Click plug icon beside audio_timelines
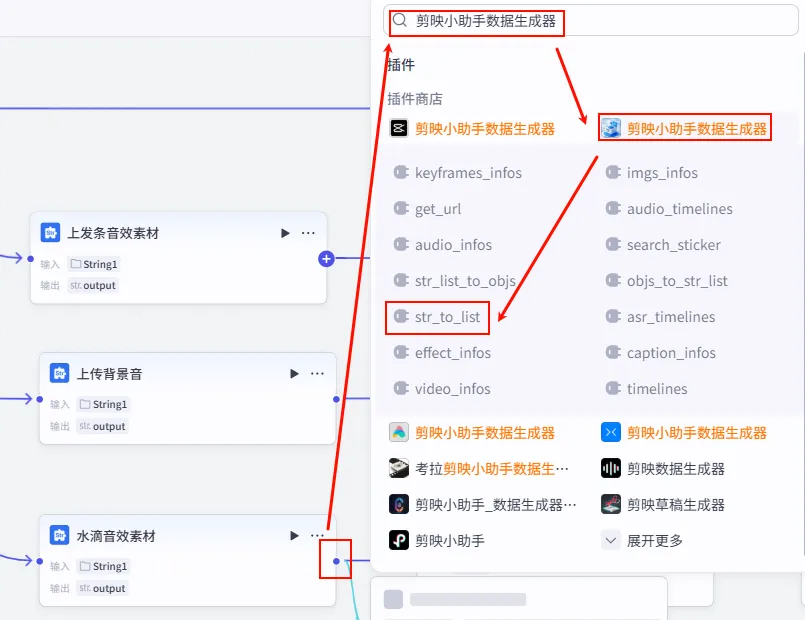Viewport: 805px width, 620px height. [612, 208]
